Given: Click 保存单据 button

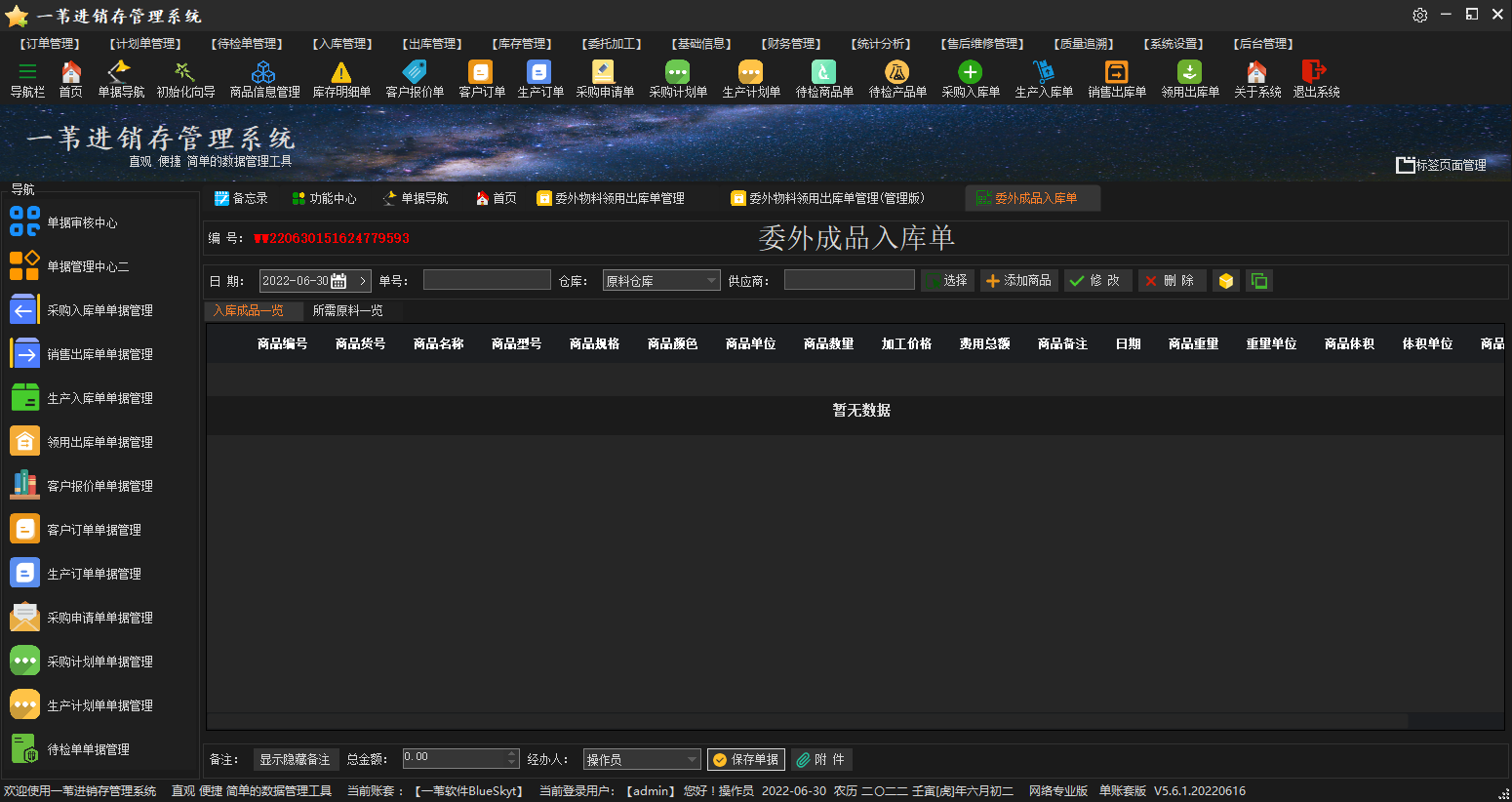Looking at the screenshot, I should (x=746, y=759).
